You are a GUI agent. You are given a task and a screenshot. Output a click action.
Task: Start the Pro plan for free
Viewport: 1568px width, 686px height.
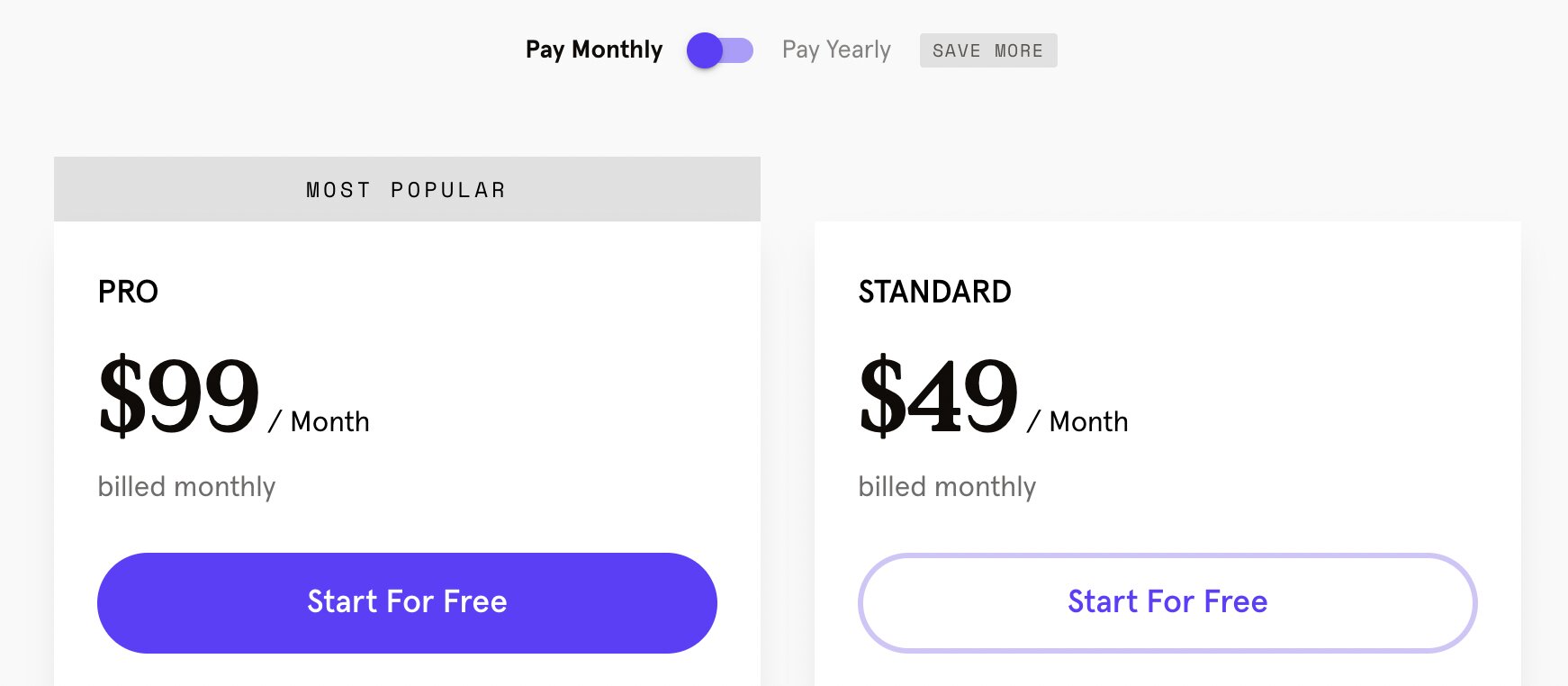tap(407, 602)
